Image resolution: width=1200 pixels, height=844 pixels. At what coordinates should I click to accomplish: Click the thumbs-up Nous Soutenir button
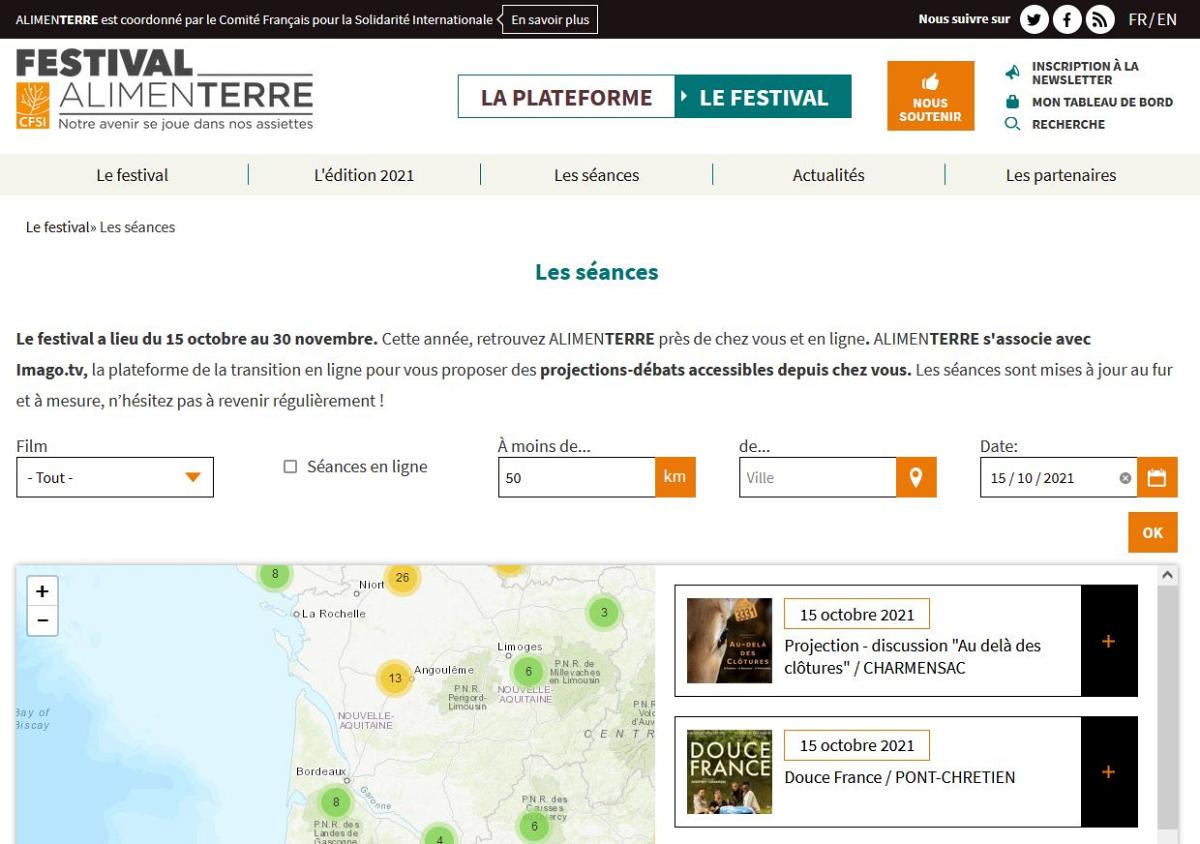pos(930,96)
